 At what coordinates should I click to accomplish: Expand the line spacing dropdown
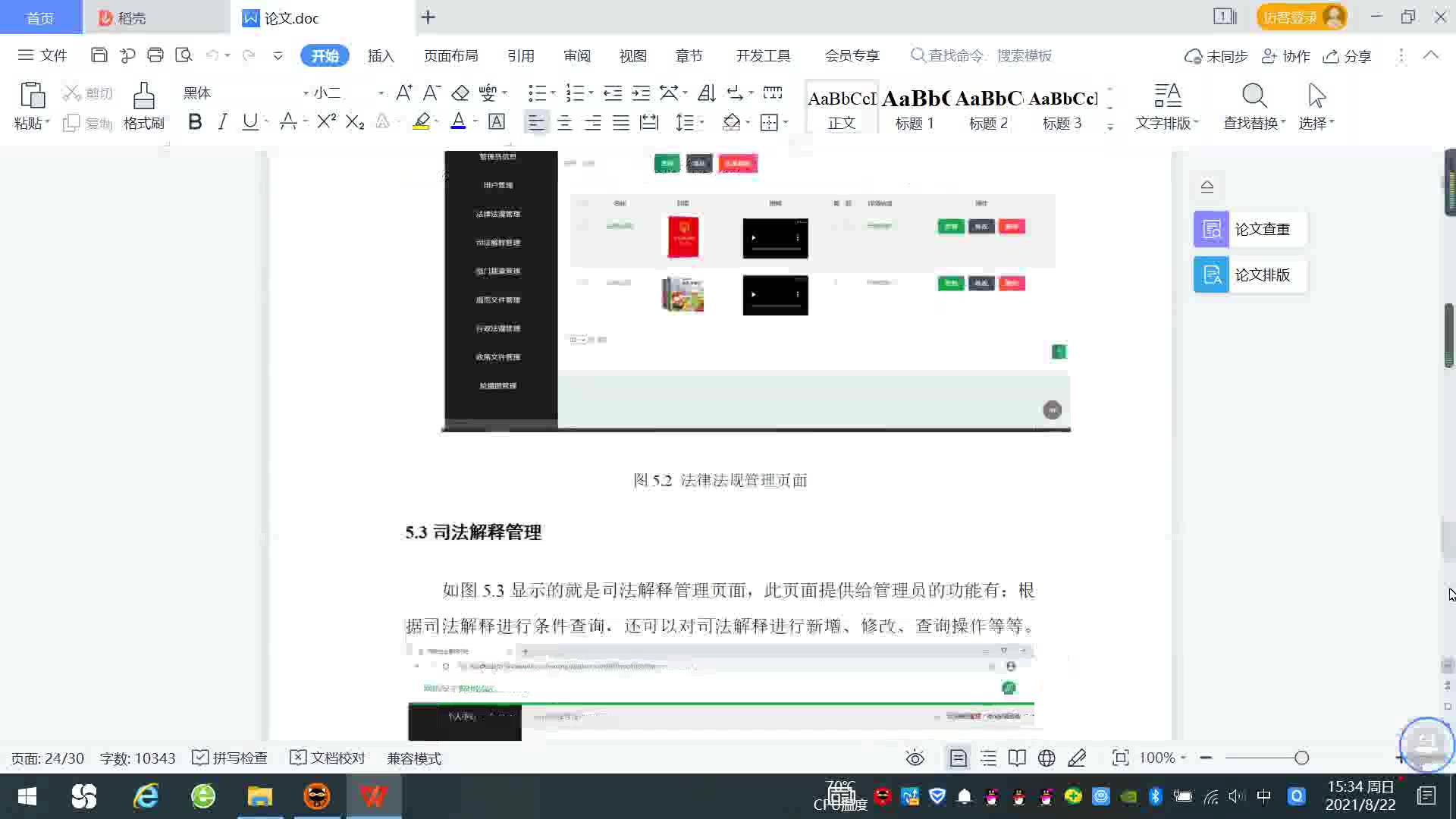[x=702, y=121]
